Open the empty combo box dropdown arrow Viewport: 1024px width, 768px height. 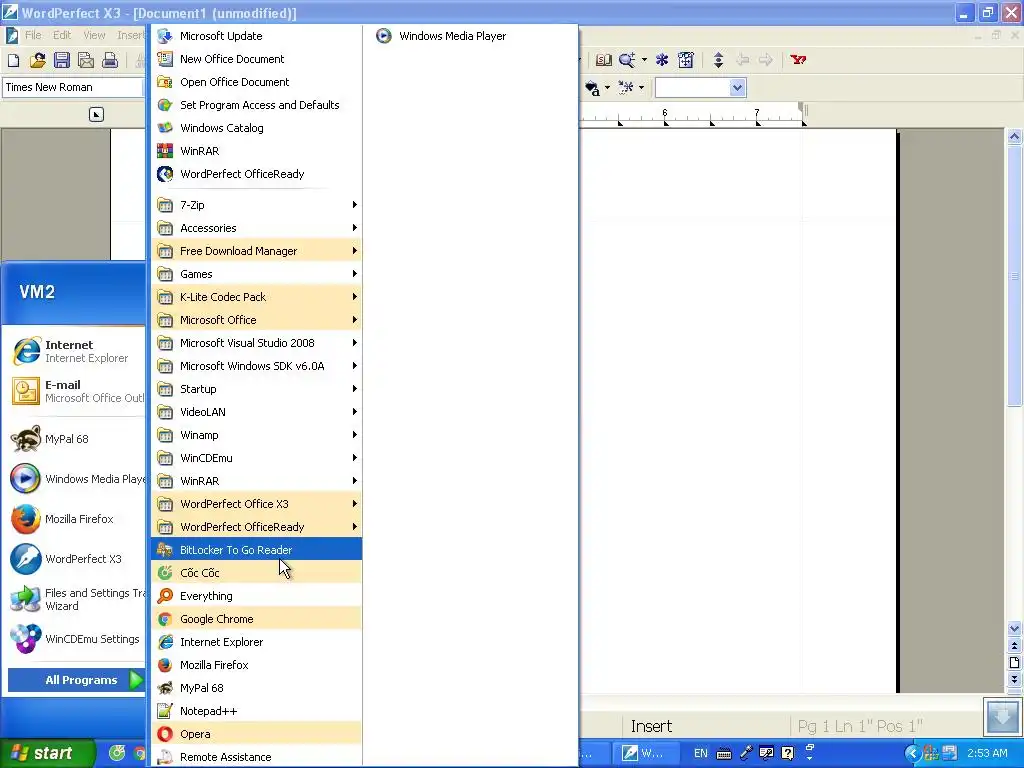[x=737, y=88]
